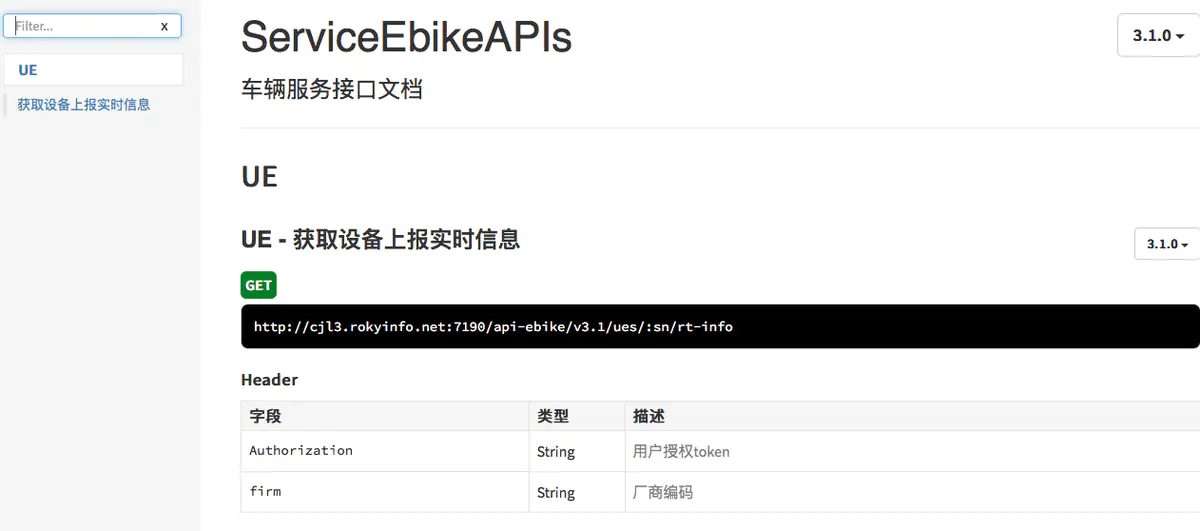Click the UE - 获取设备上报实时信息 heading
The width and height of the screenshot is (1200, 531).
380,239
